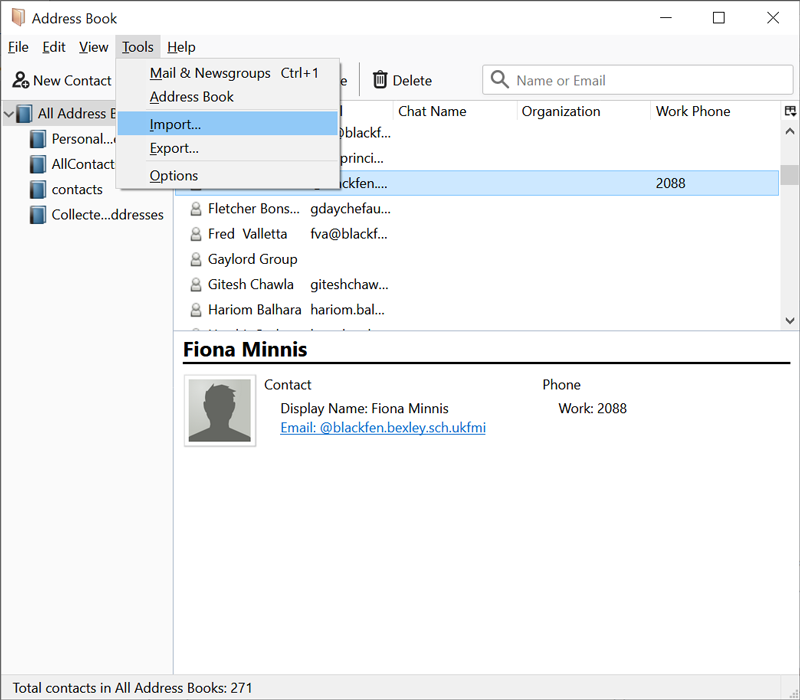Click the Gaylord Group contact person icon
800x700 pixels.
point(195,259)
